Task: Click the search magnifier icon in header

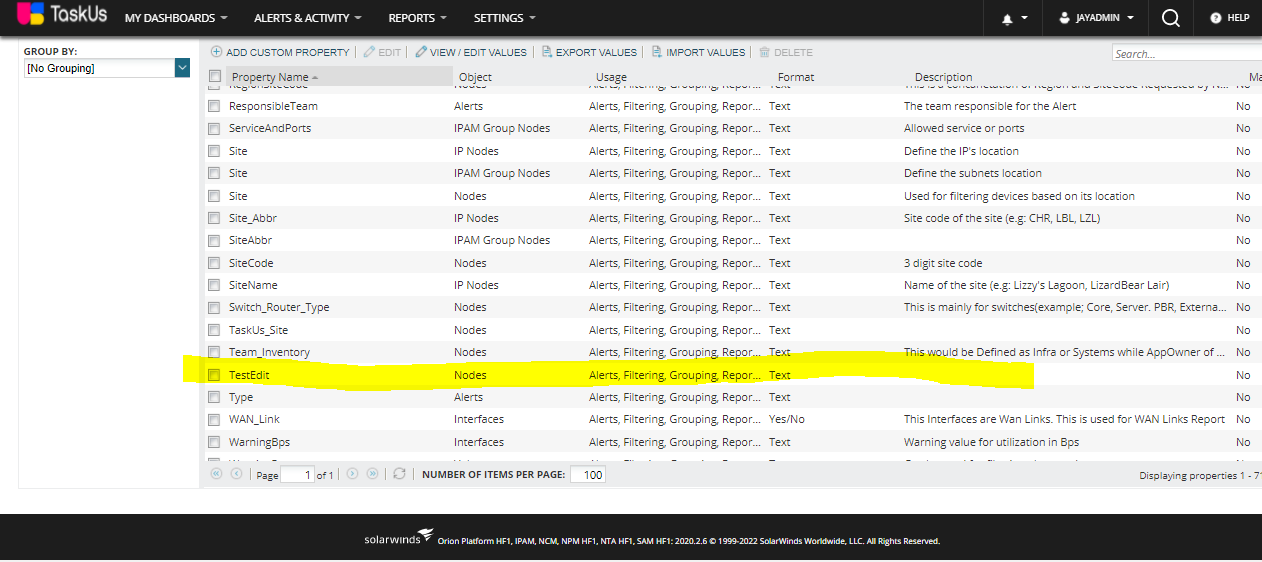Action: click(1170, 17)
